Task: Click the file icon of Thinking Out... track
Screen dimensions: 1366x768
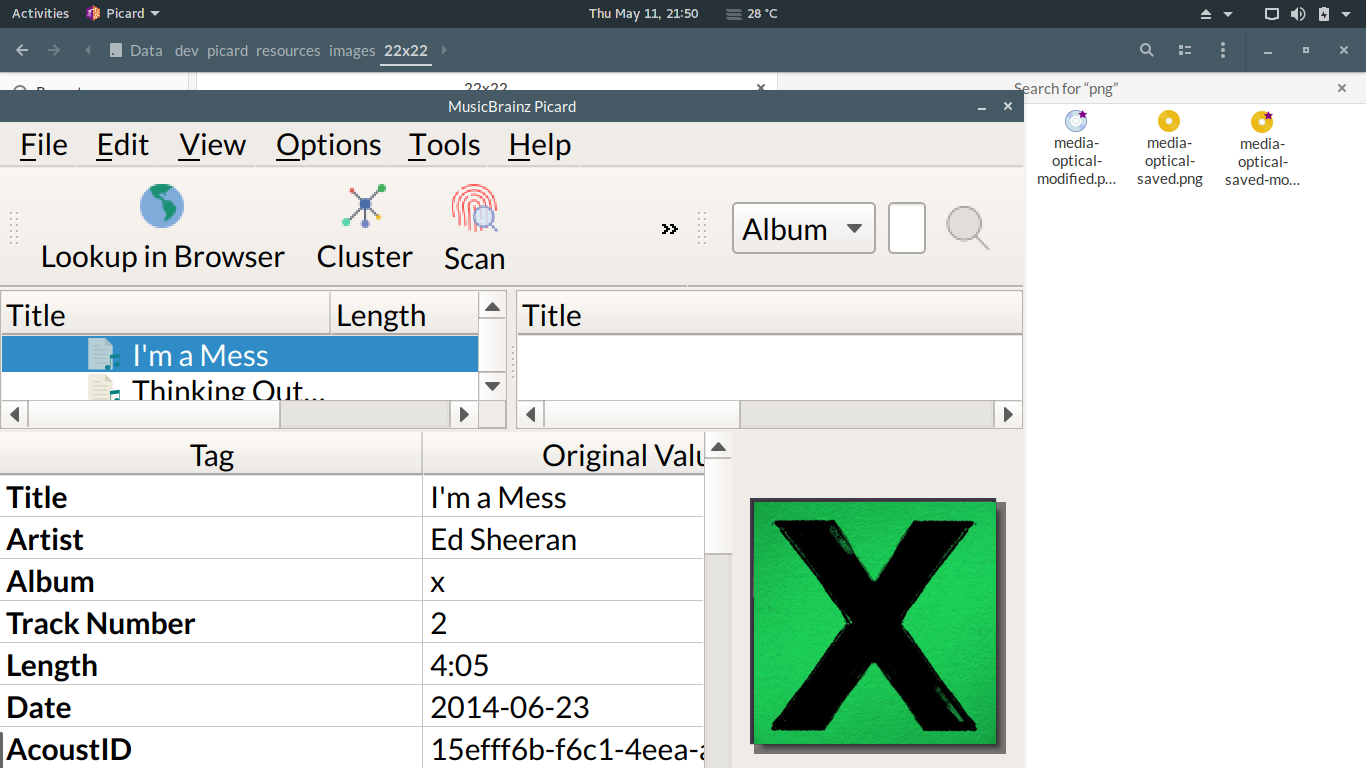Action: tap(103, 387)
